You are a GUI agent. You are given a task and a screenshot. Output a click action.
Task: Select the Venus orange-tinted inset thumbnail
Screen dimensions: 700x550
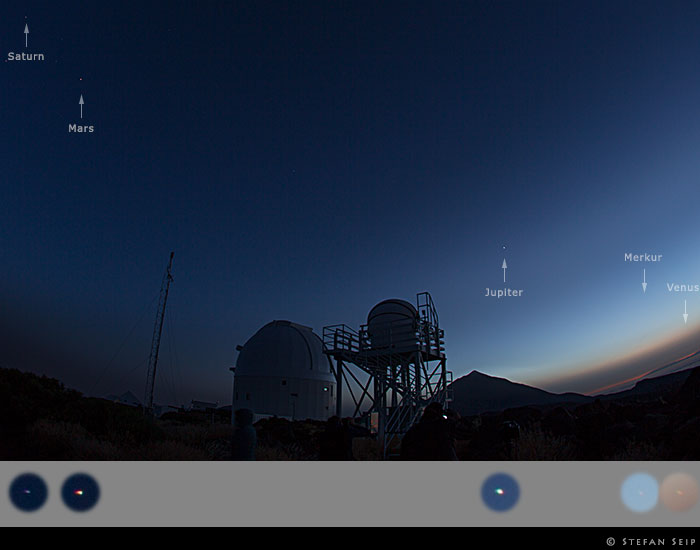pyautogui.click(x=680, y=492)
